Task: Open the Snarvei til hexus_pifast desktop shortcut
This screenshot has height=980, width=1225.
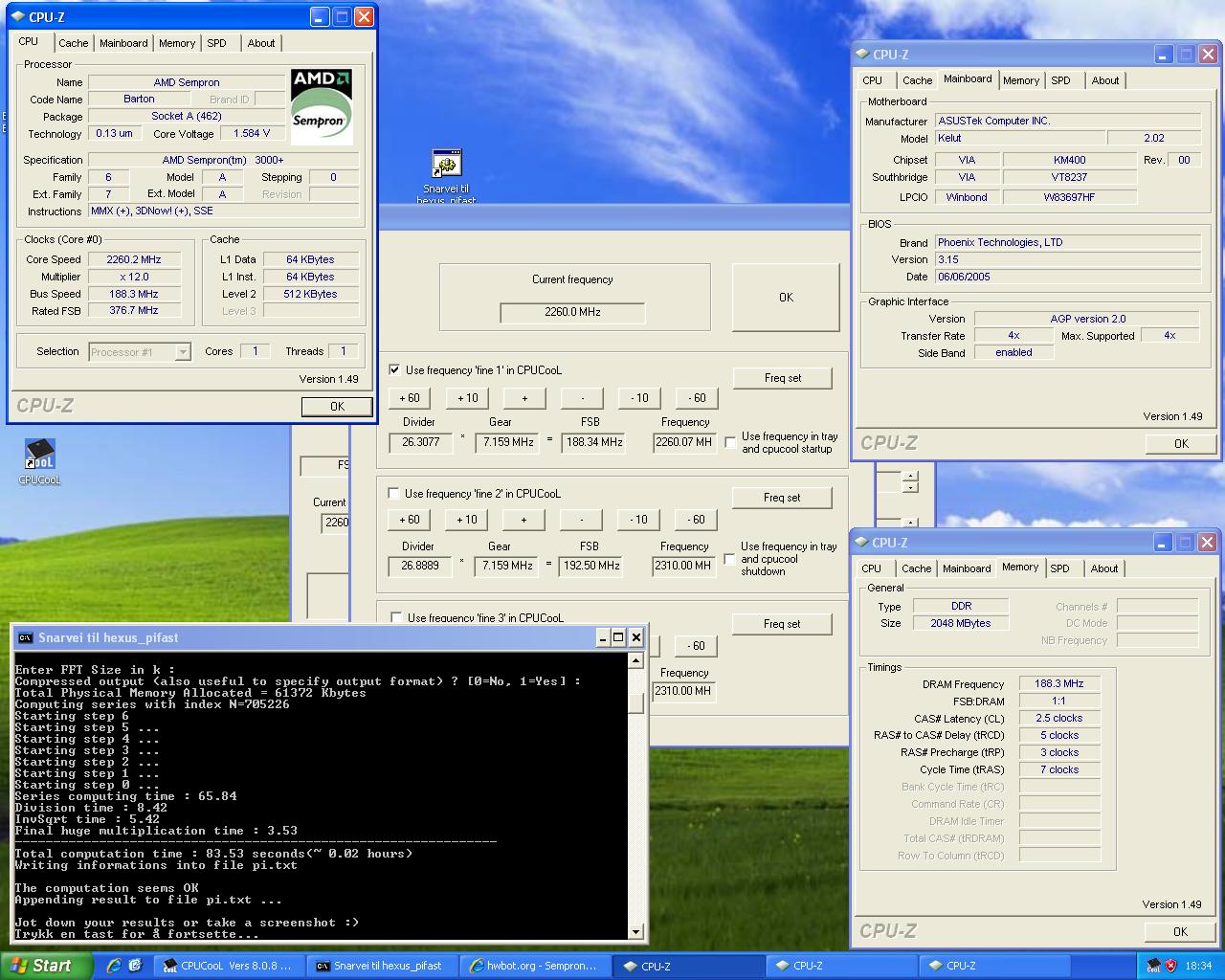Action: 446,164
